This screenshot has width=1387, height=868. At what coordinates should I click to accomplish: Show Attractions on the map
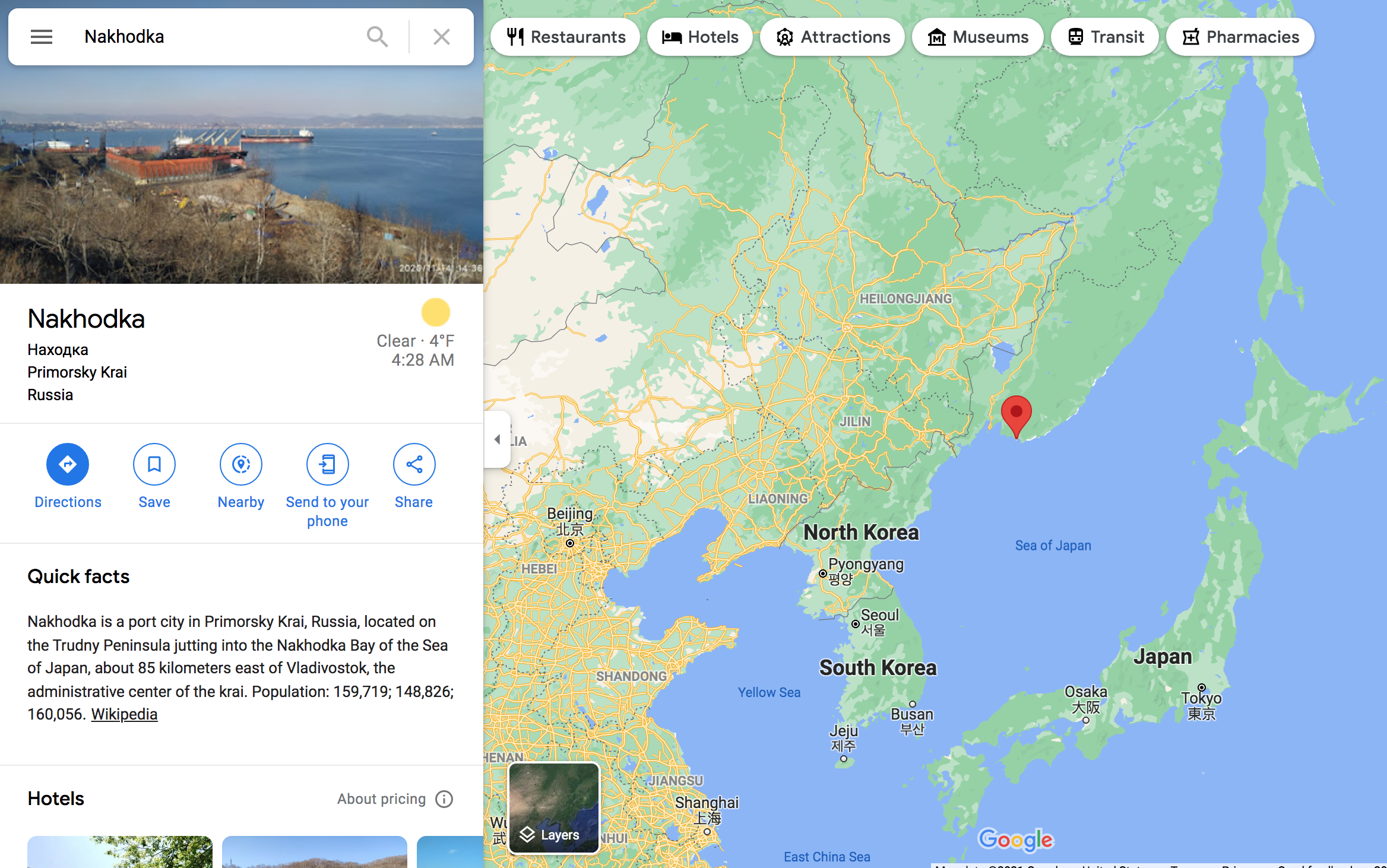pyautogui.click(x=832, y=37)
